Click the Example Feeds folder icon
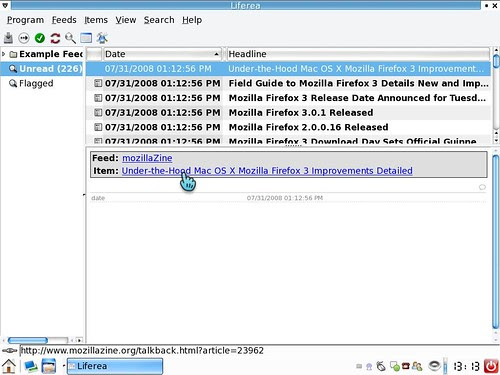 click(13, 54)
